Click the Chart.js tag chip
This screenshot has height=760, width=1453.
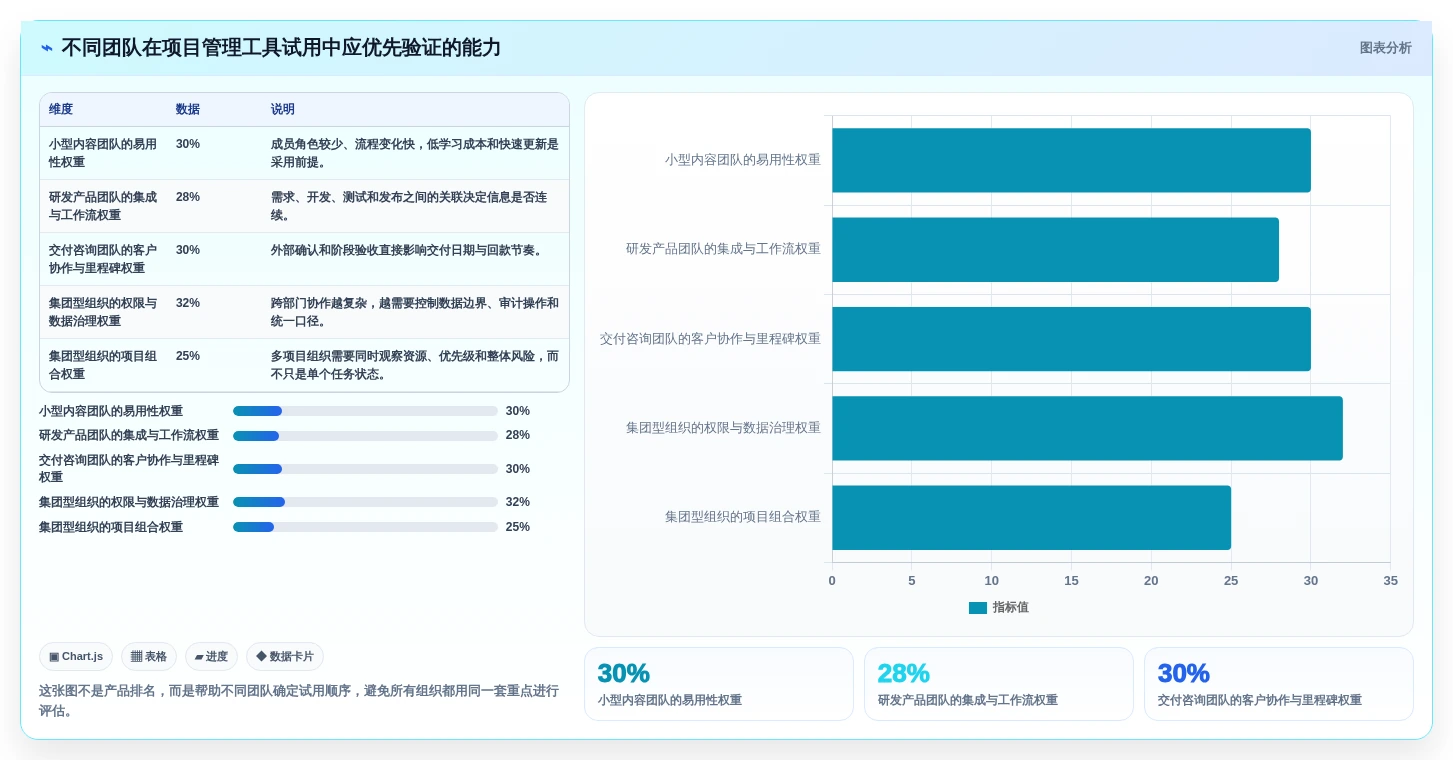point(76,657)
